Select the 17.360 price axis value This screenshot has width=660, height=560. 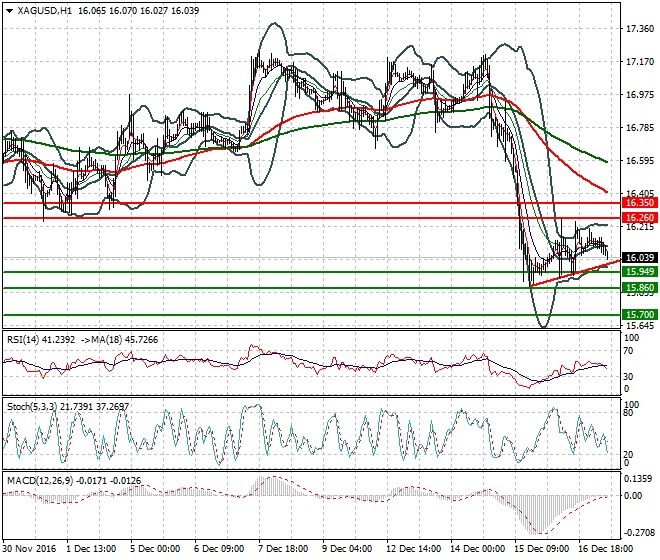pyautogui.click(x=640, y=29)
